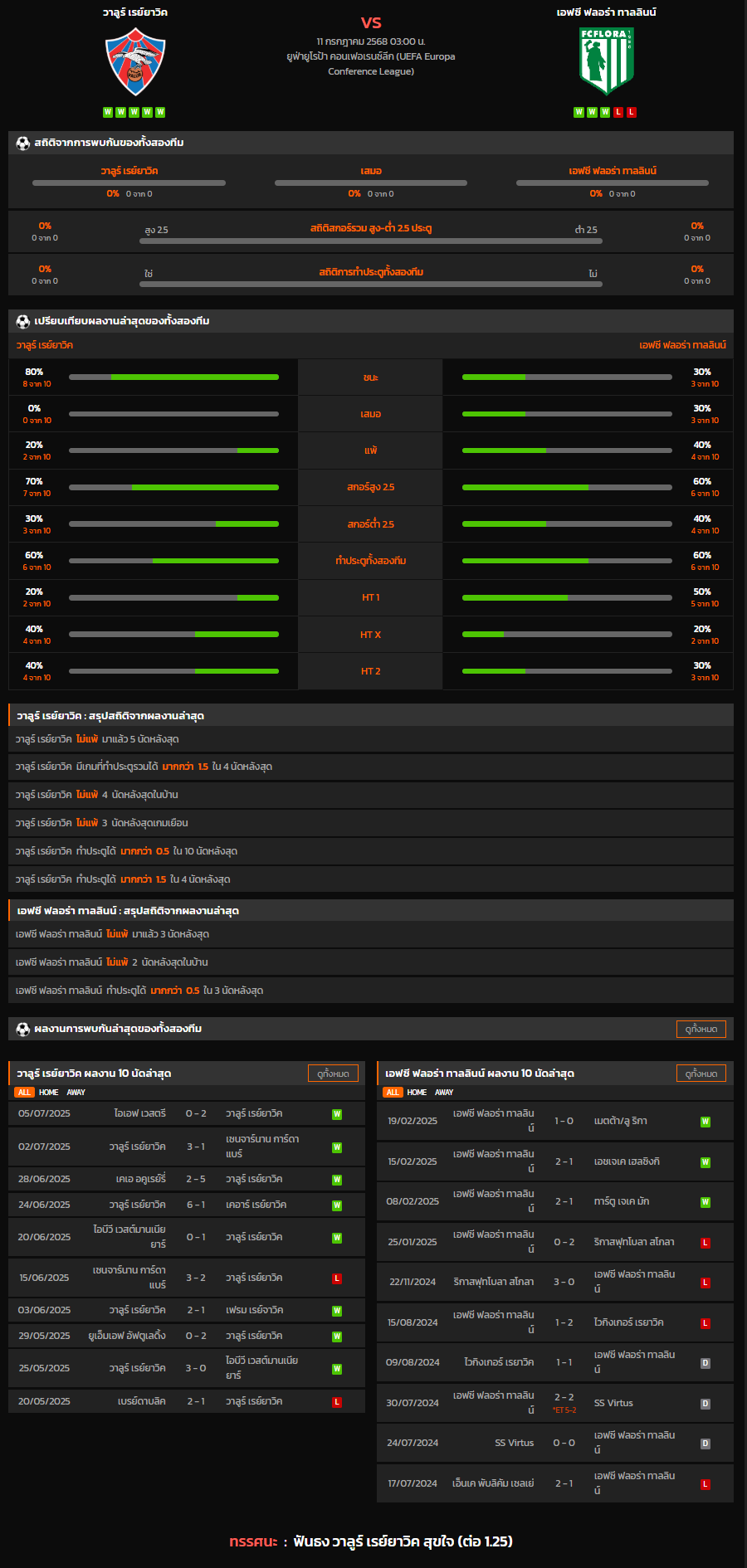Click score 6 - 1 on 24/06/2025 row
This screenshot has height=1568, width=747.
tap(196, 1205)
